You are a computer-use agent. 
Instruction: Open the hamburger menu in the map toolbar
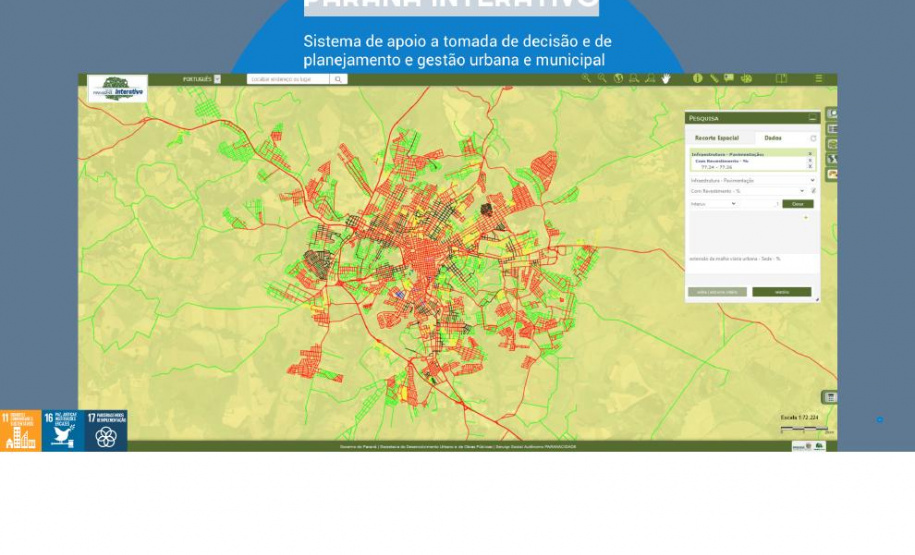tap(818, 78)
